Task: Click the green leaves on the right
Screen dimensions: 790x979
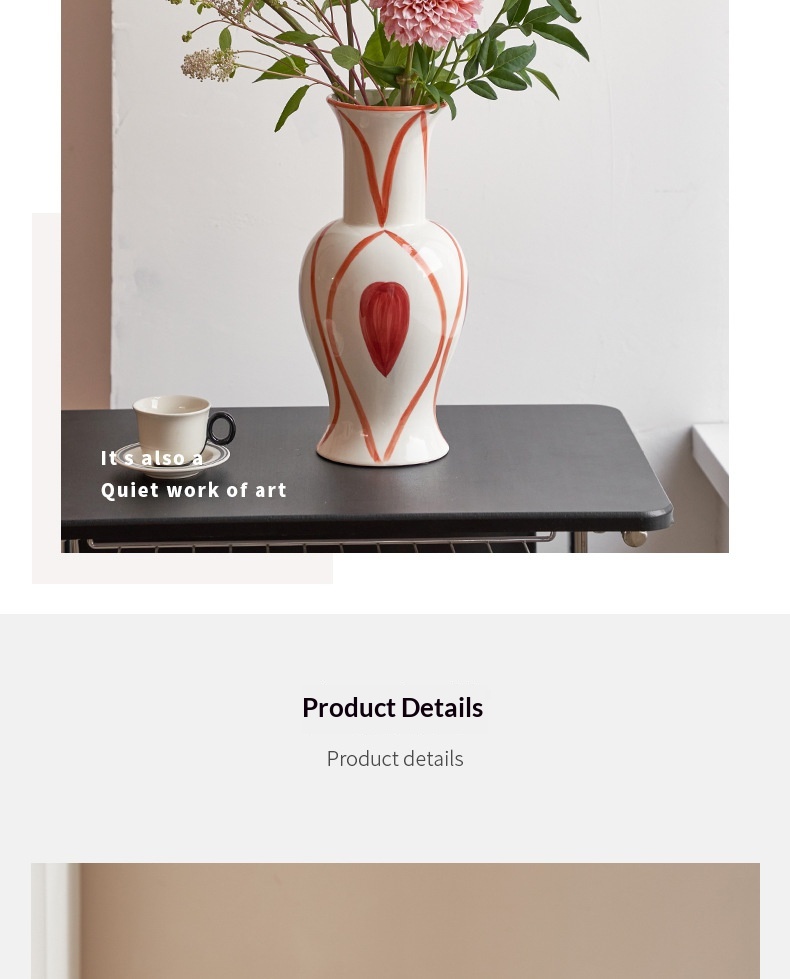Action: 525,53
